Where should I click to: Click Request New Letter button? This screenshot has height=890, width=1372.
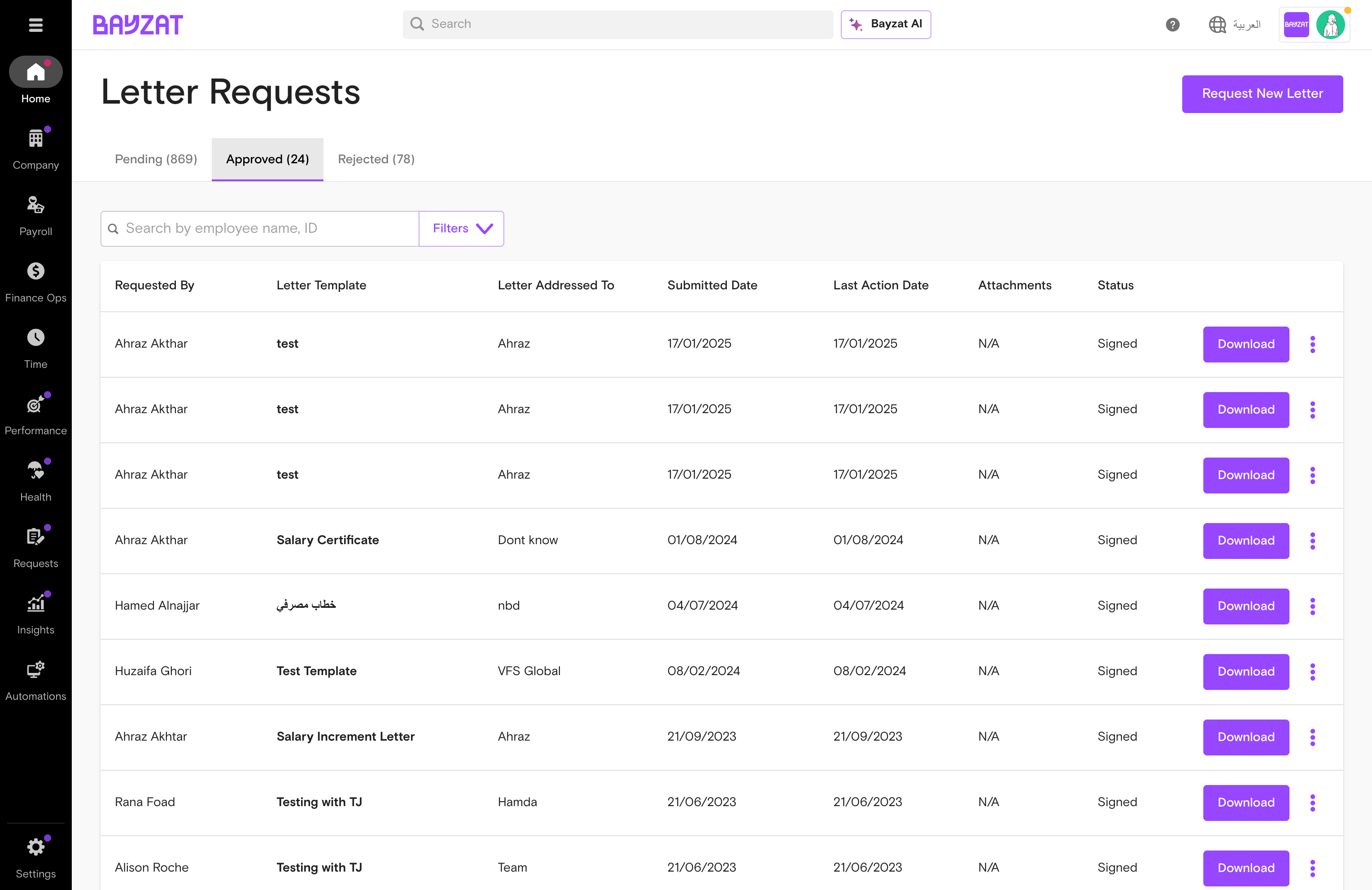[1262, 93]
